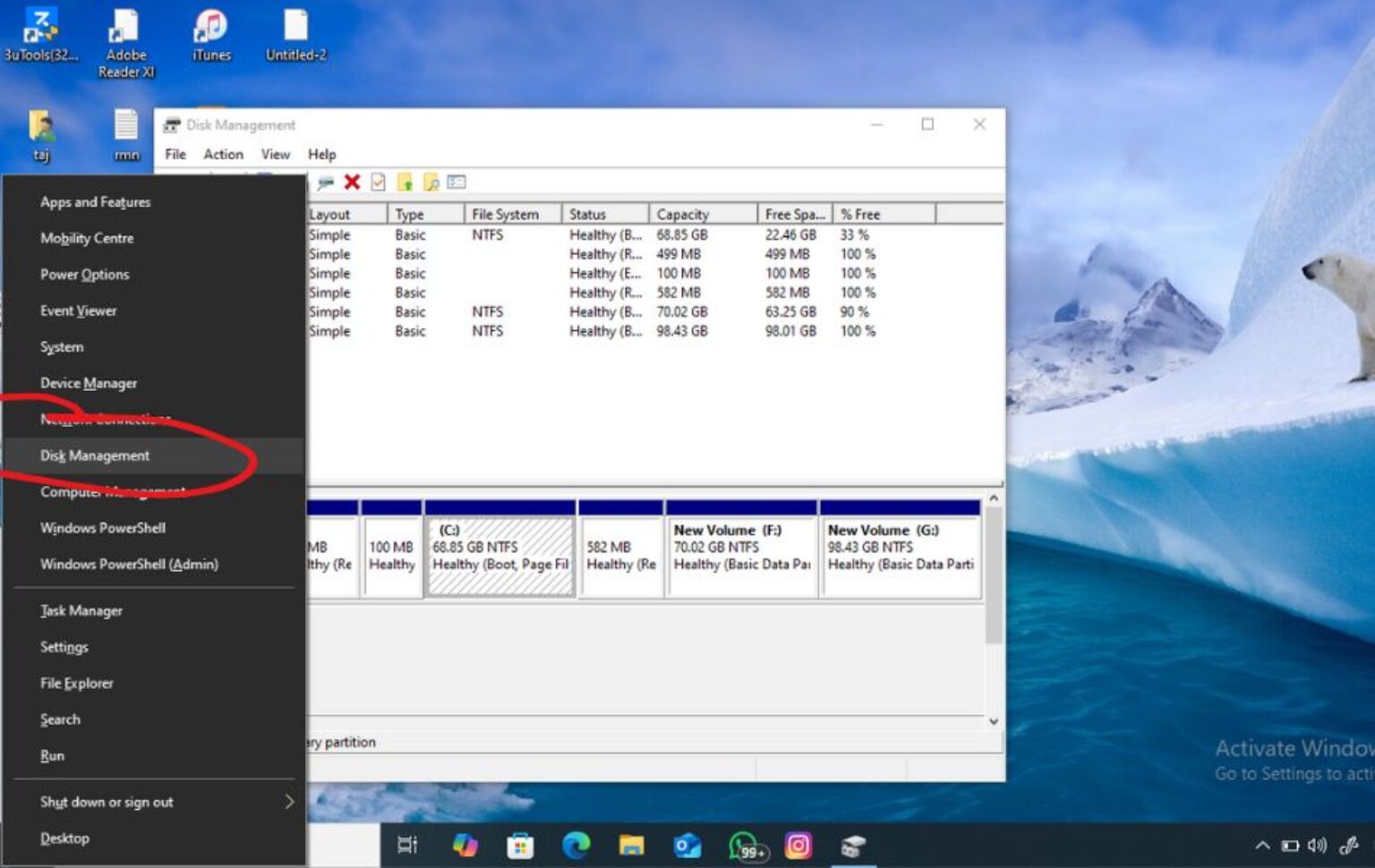Click the help dialog toolbar icon
The width and height of the screenshot is (1375, 868).
(455, 182)
